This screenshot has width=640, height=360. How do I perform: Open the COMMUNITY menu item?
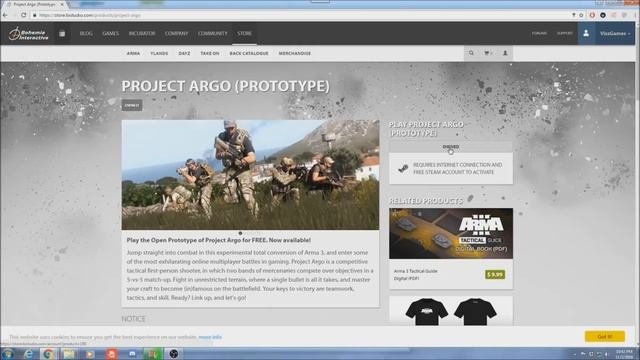coord(213,33)
